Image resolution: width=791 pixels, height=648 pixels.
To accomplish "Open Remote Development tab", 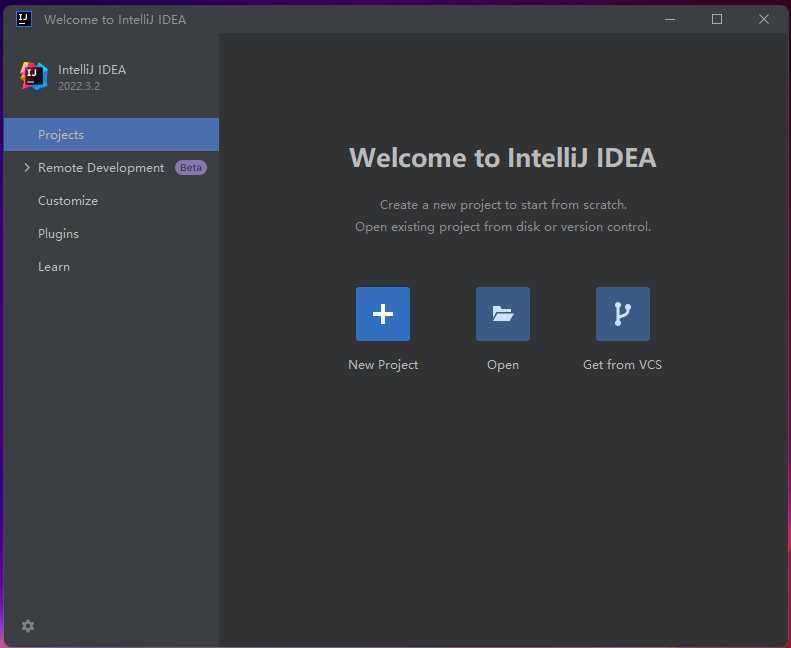I will [x=111, y=167].
